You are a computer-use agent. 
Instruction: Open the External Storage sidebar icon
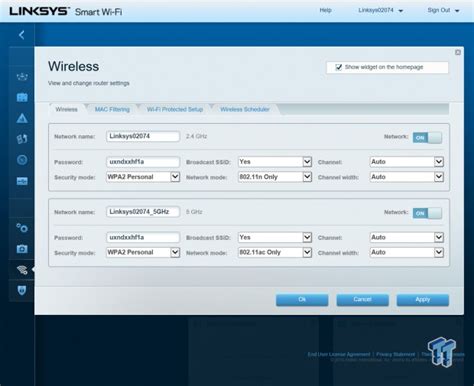[x=22, y=181]
